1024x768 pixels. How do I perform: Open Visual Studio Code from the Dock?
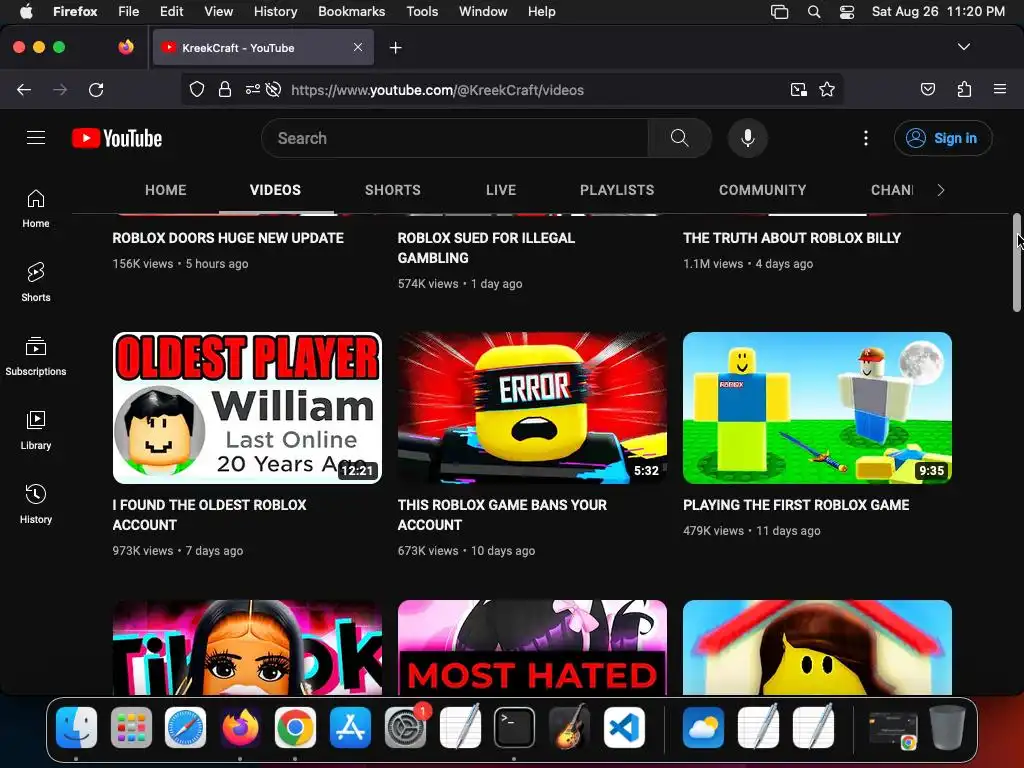[624, 728]
